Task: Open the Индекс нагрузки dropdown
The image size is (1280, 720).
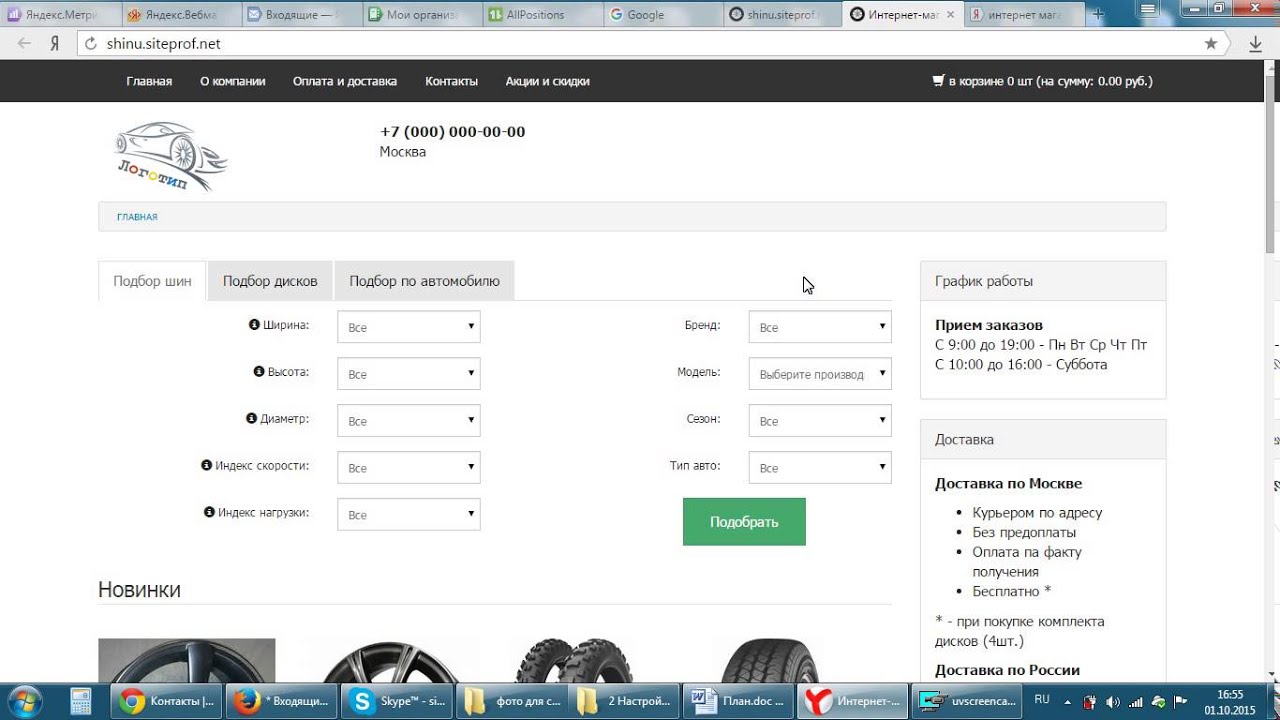Action: pos(409,515)
